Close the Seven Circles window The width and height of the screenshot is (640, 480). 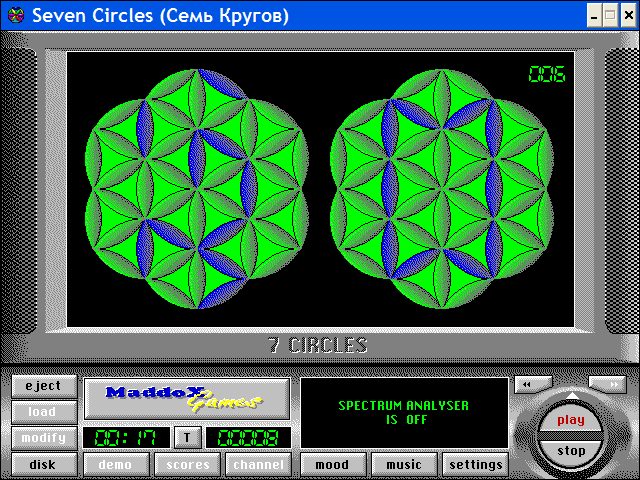(629, 16)
